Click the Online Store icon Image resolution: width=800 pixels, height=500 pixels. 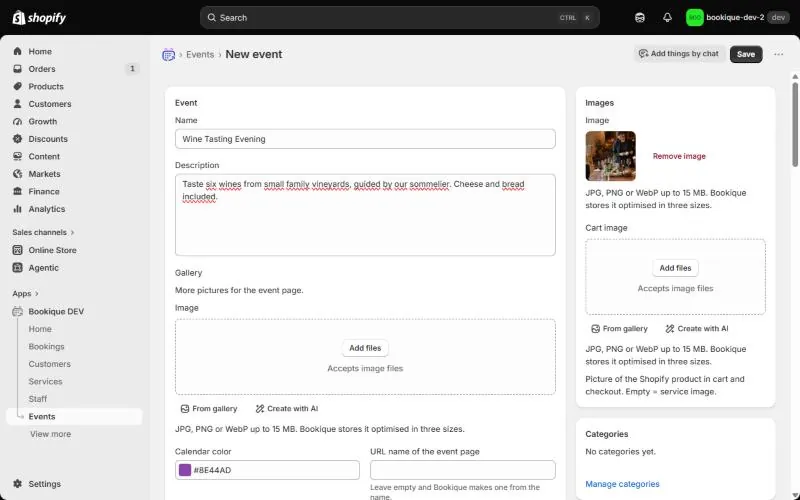(17, 250)
